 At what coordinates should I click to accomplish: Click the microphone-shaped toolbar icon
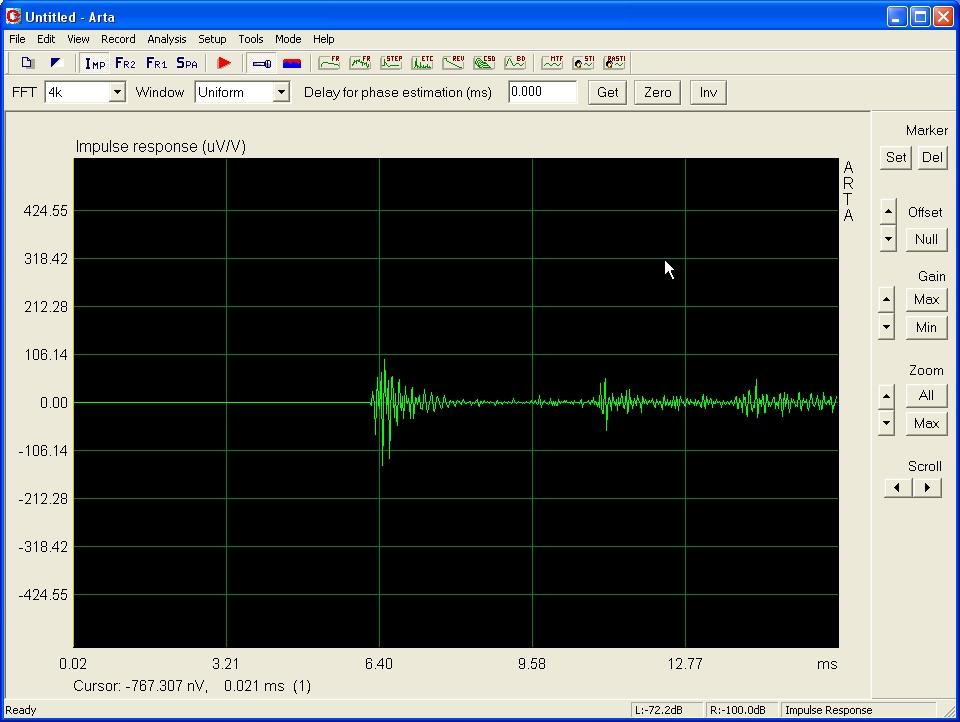[262, 63]
